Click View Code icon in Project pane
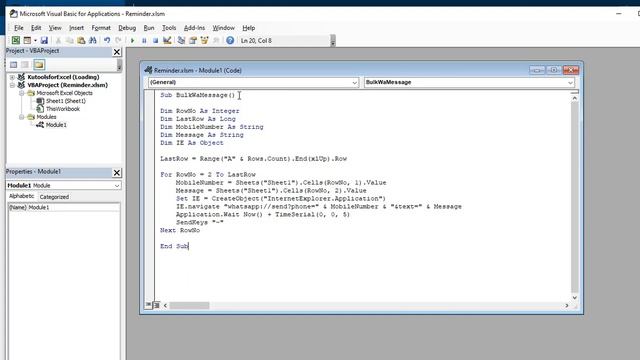640x360 pixels. click(x=13, y=64)
